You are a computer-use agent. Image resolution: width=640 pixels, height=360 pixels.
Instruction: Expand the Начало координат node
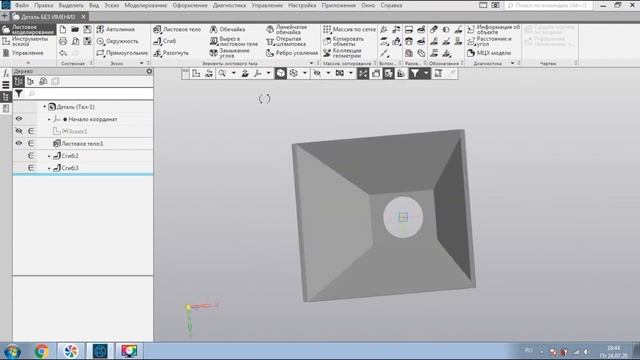(x=49, y=119)
